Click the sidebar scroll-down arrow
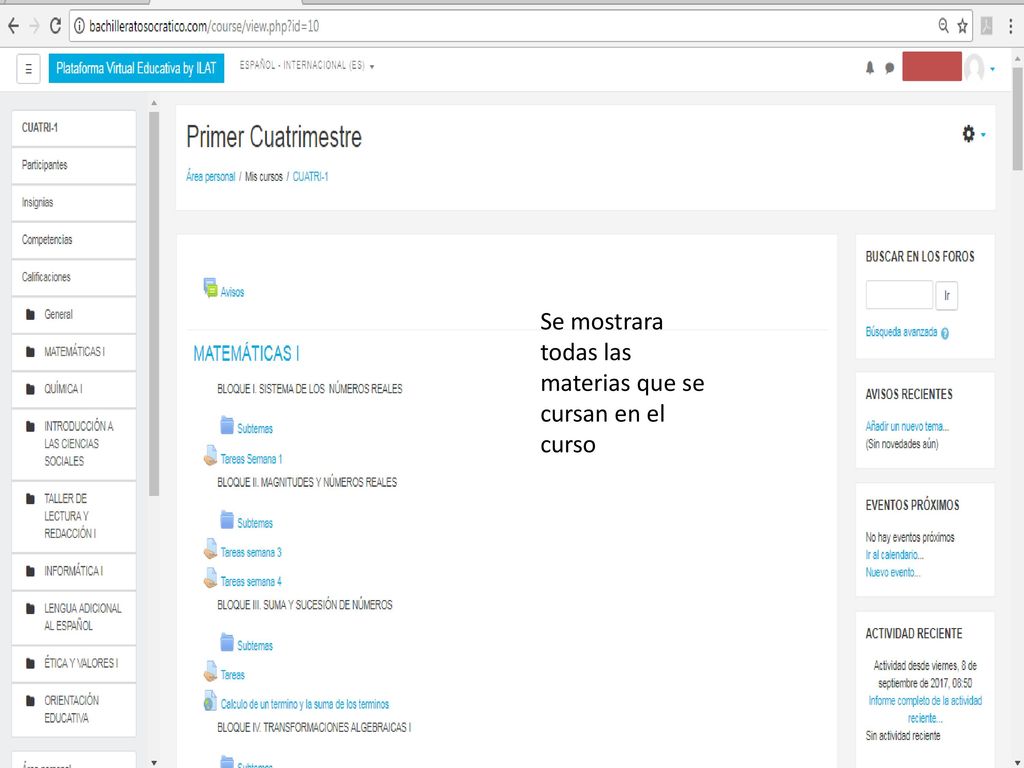This screenshot has height=768, width=1024. (154, 762)
